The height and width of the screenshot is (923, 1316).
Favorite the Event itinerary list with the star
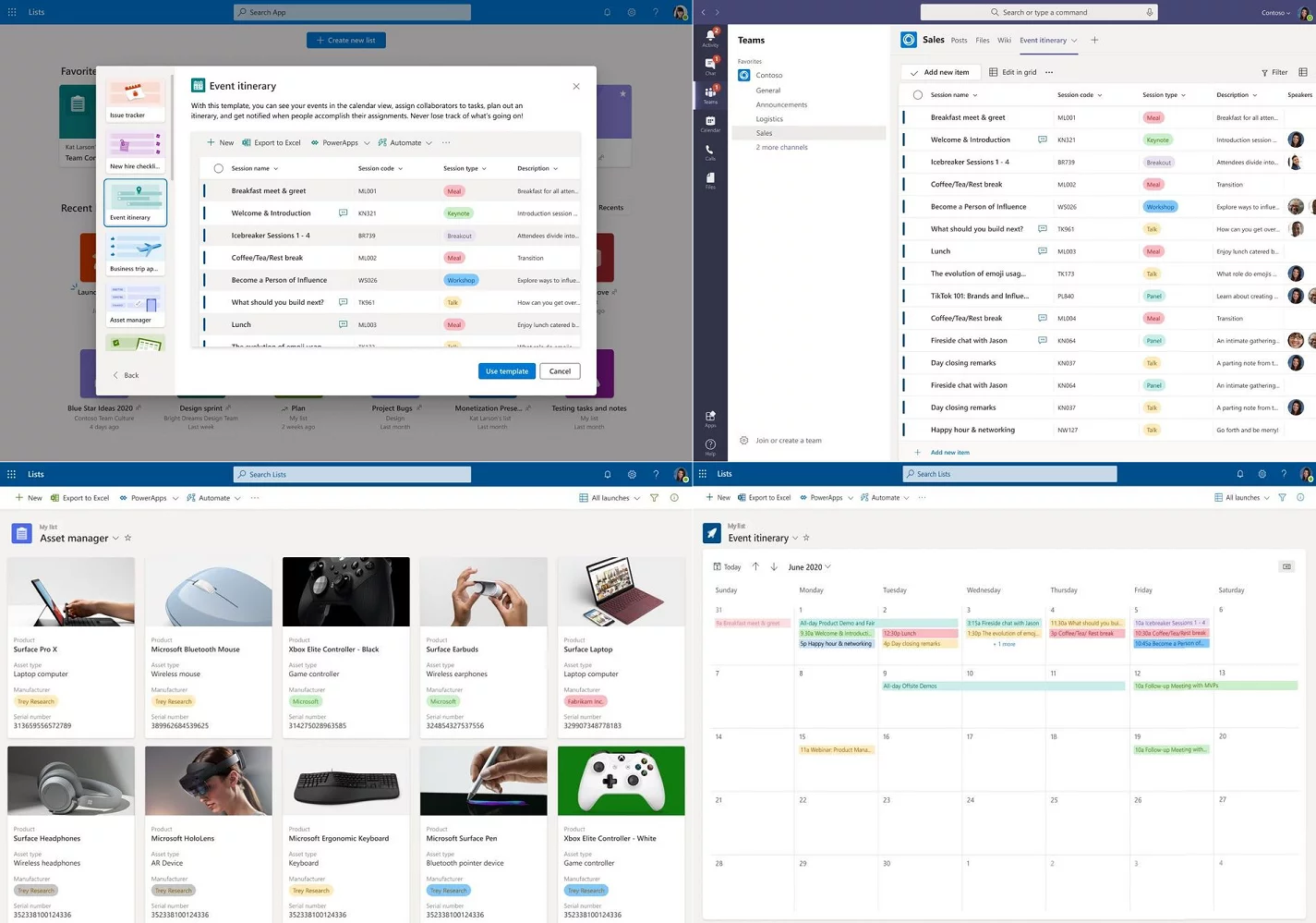(805, 537)
